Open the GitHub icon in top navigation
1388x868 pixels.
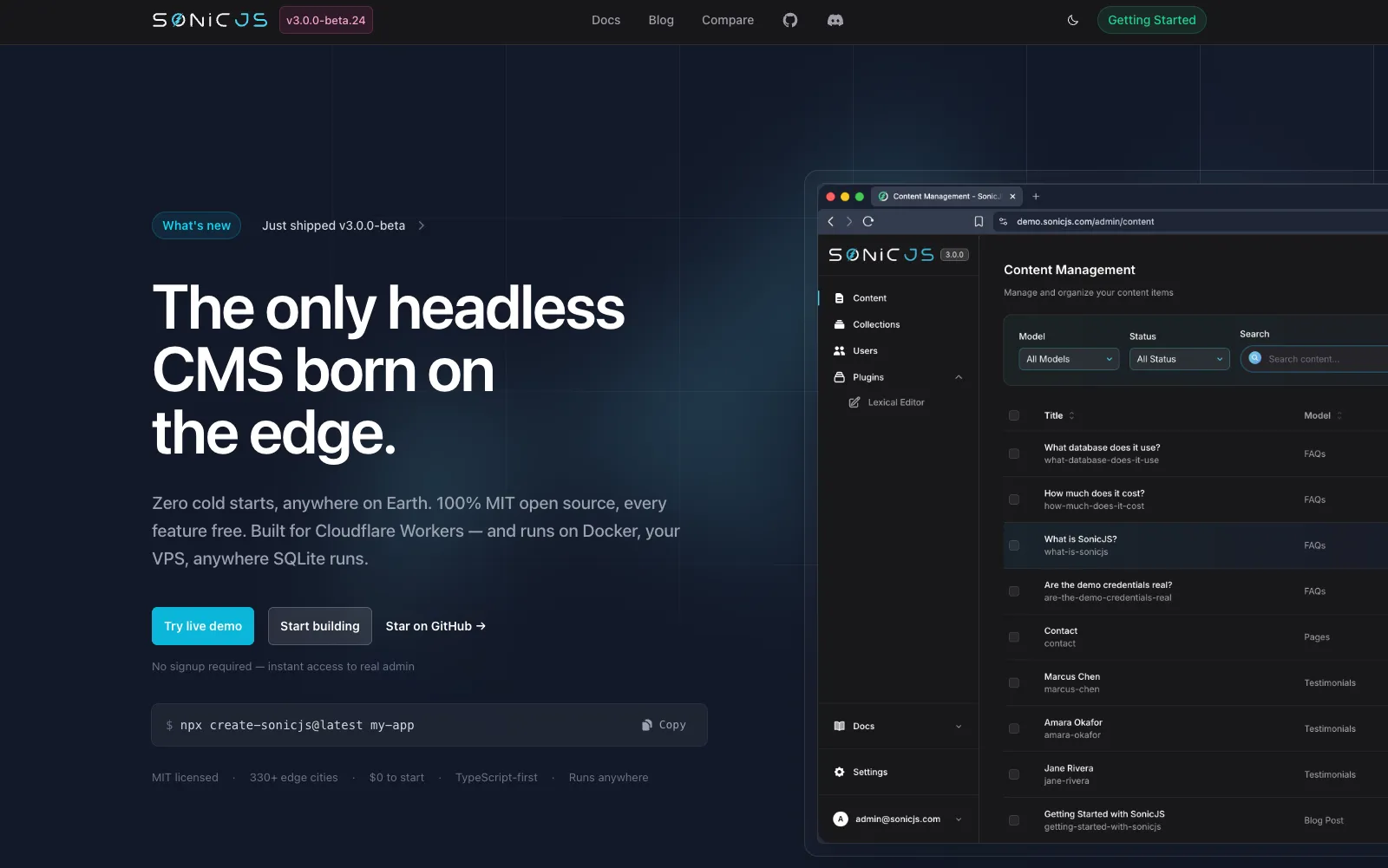pyautogui.click(x=789, y=20)
